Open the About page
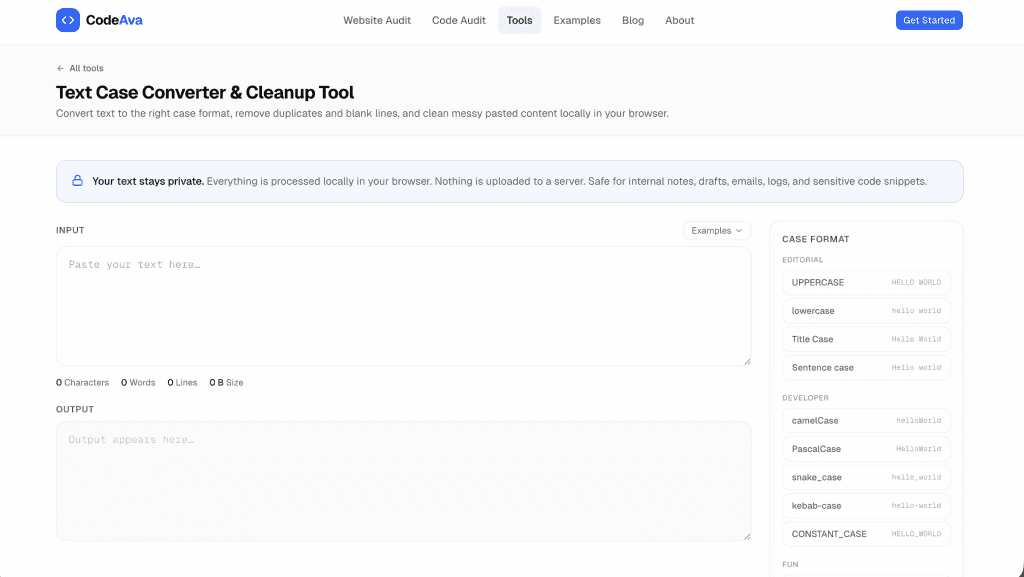Image resolution: width=1024 pixels, height=577 pixels. pos(679,20)
